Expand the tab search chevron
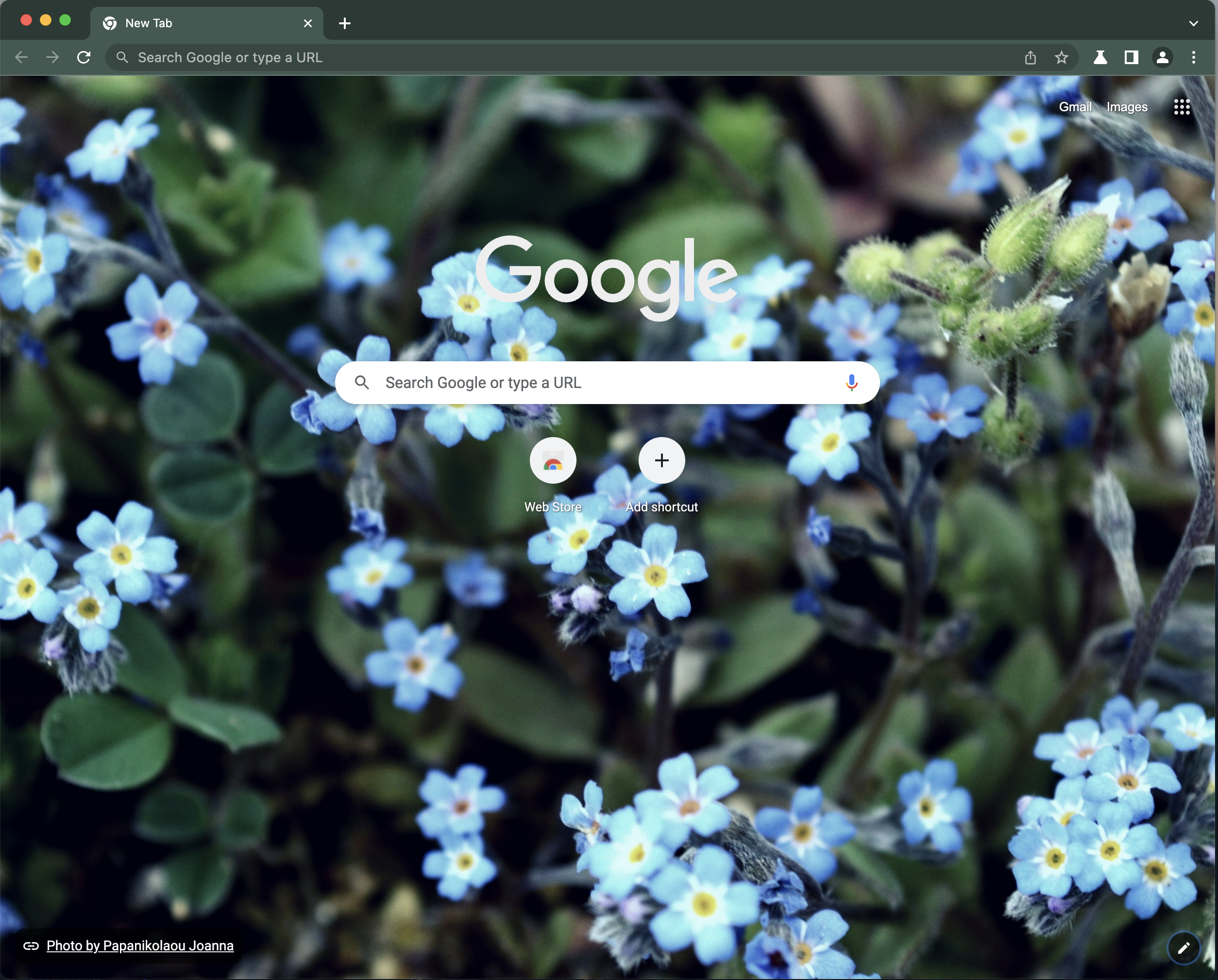 coord(1193,23)
